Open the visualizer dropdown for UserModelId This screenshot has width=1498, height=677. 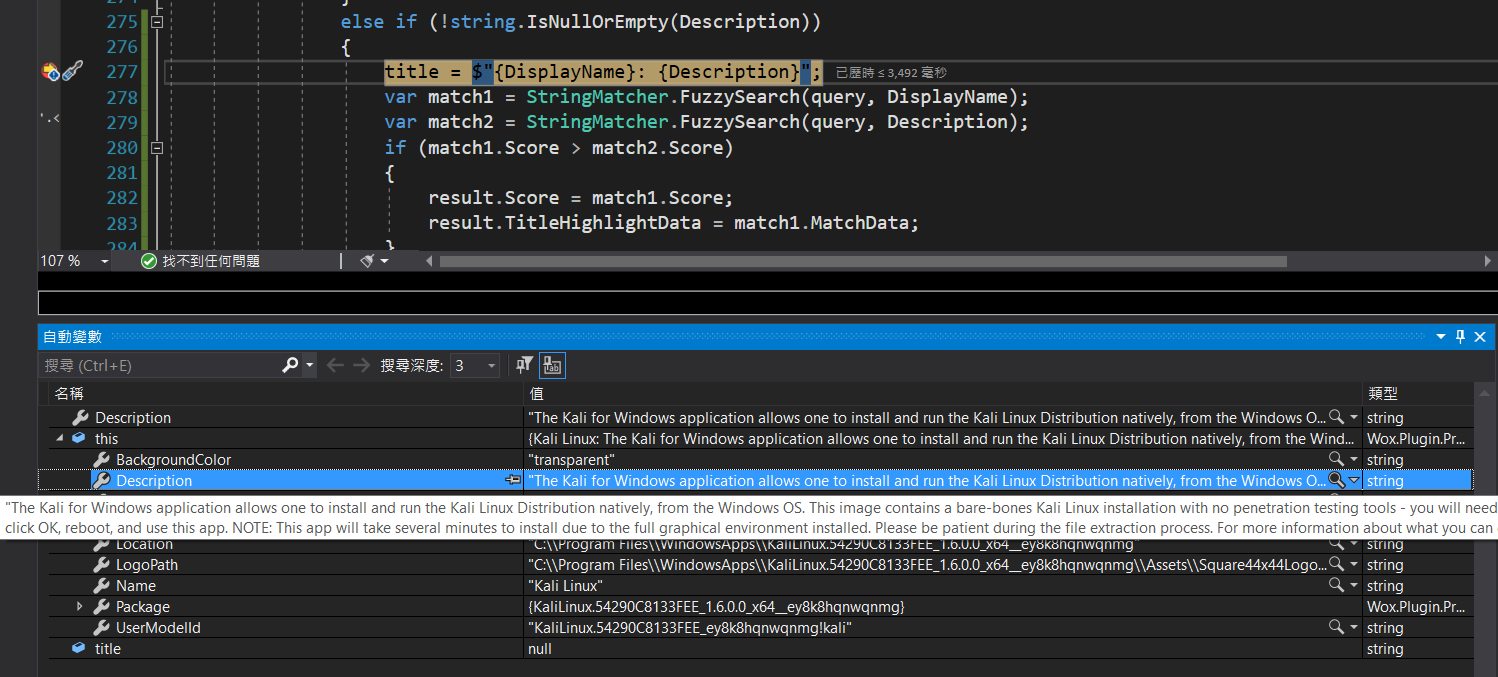[1354, 628]
